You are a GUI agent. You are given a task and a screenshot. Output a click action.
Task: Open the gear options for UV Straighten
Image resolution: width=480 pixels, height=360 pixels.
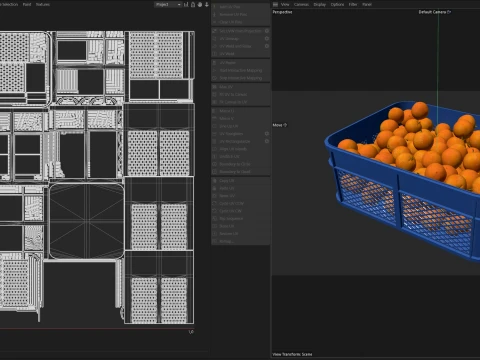(267, 133)
